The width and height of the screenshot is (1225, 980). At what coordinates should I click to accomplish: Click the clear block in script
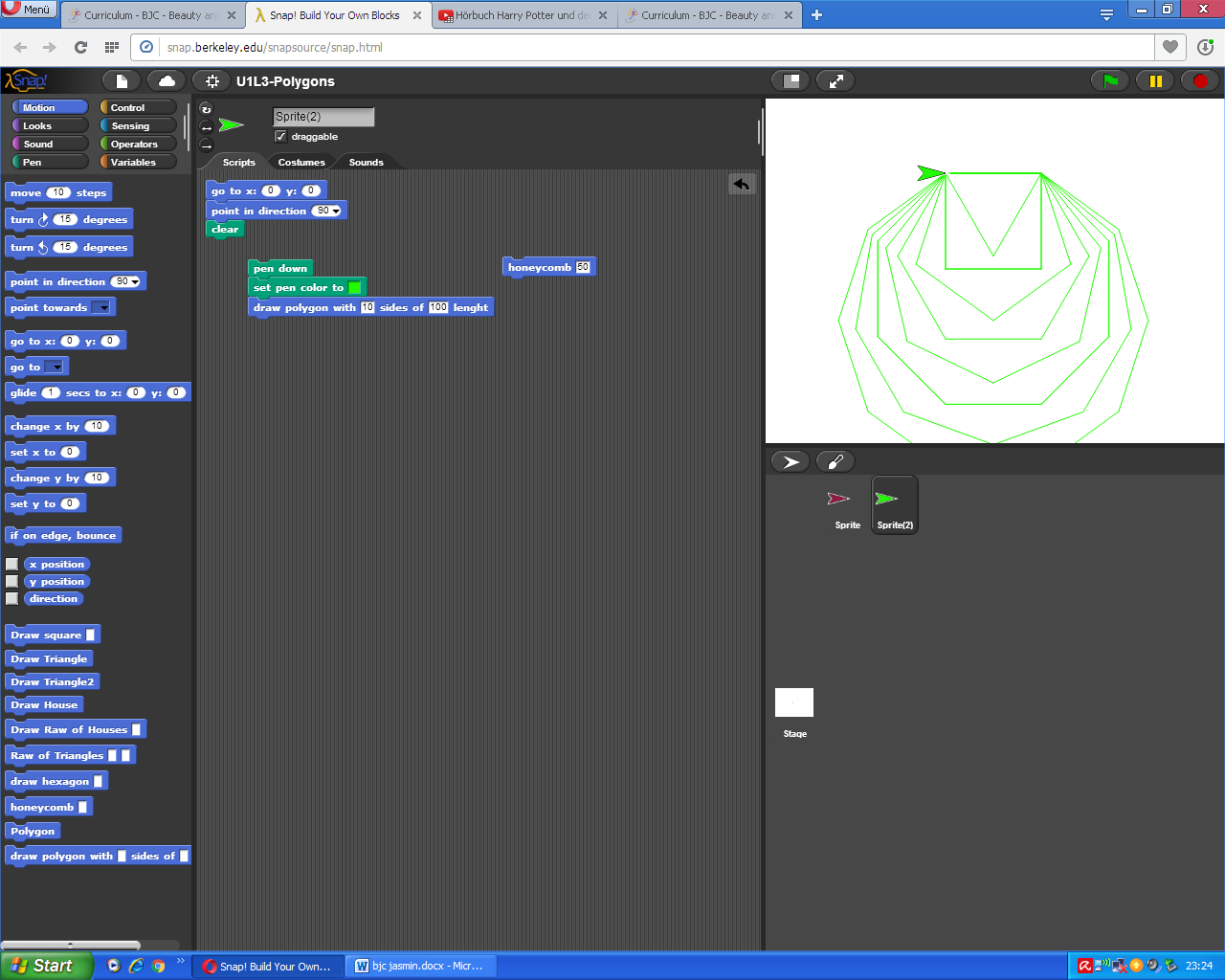tap(225, 230)
